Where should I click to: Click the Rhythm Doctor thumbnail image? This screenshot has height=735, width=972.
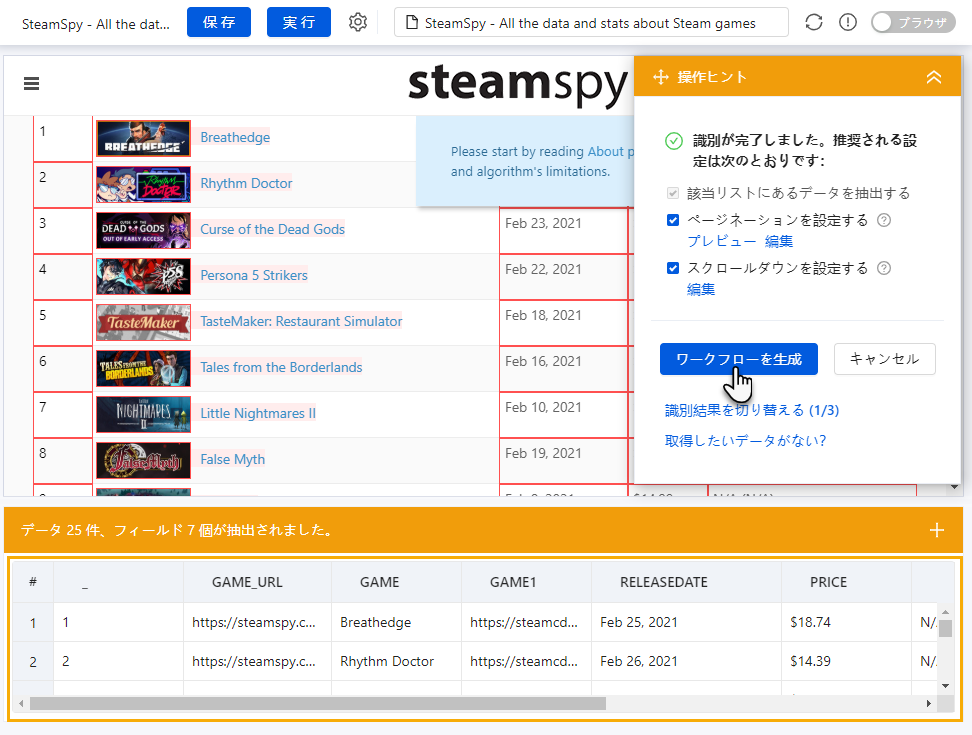click(x=143, y=184)
